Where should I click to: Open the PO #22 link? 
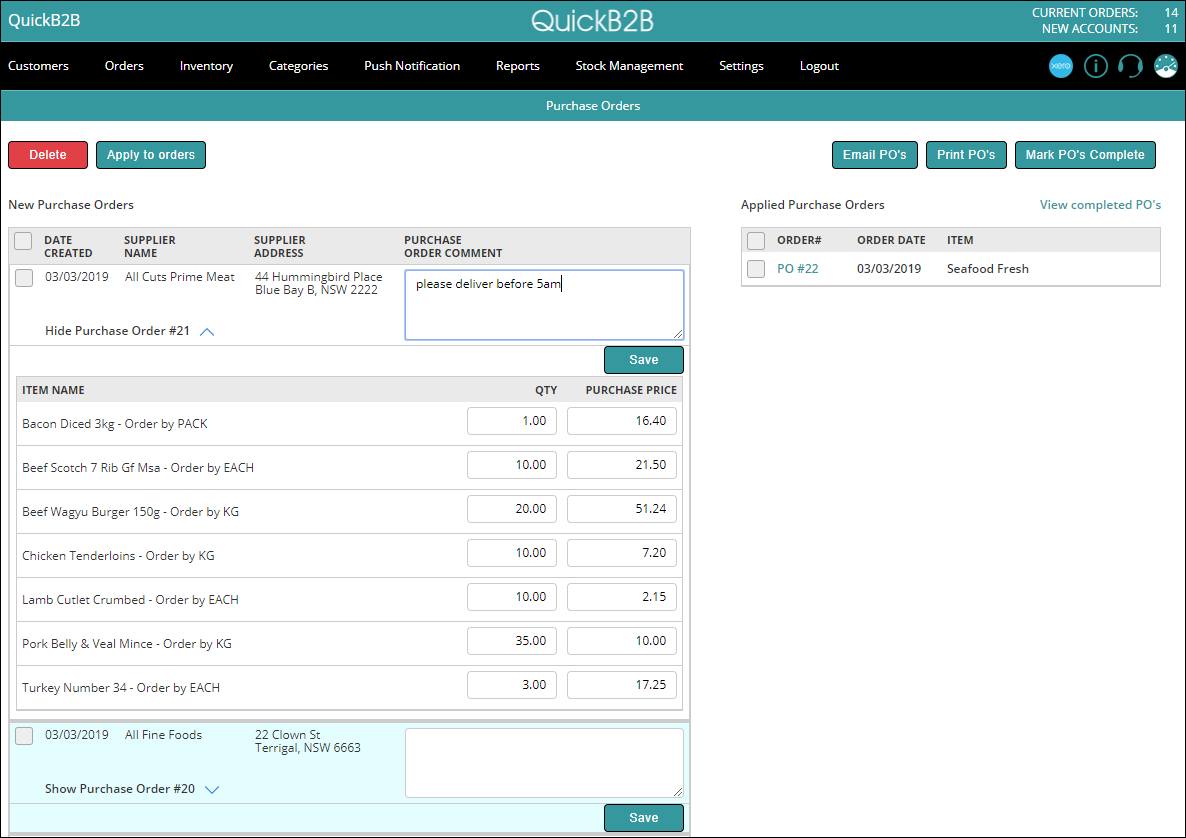pyautogui.click(x=797, y=269)
